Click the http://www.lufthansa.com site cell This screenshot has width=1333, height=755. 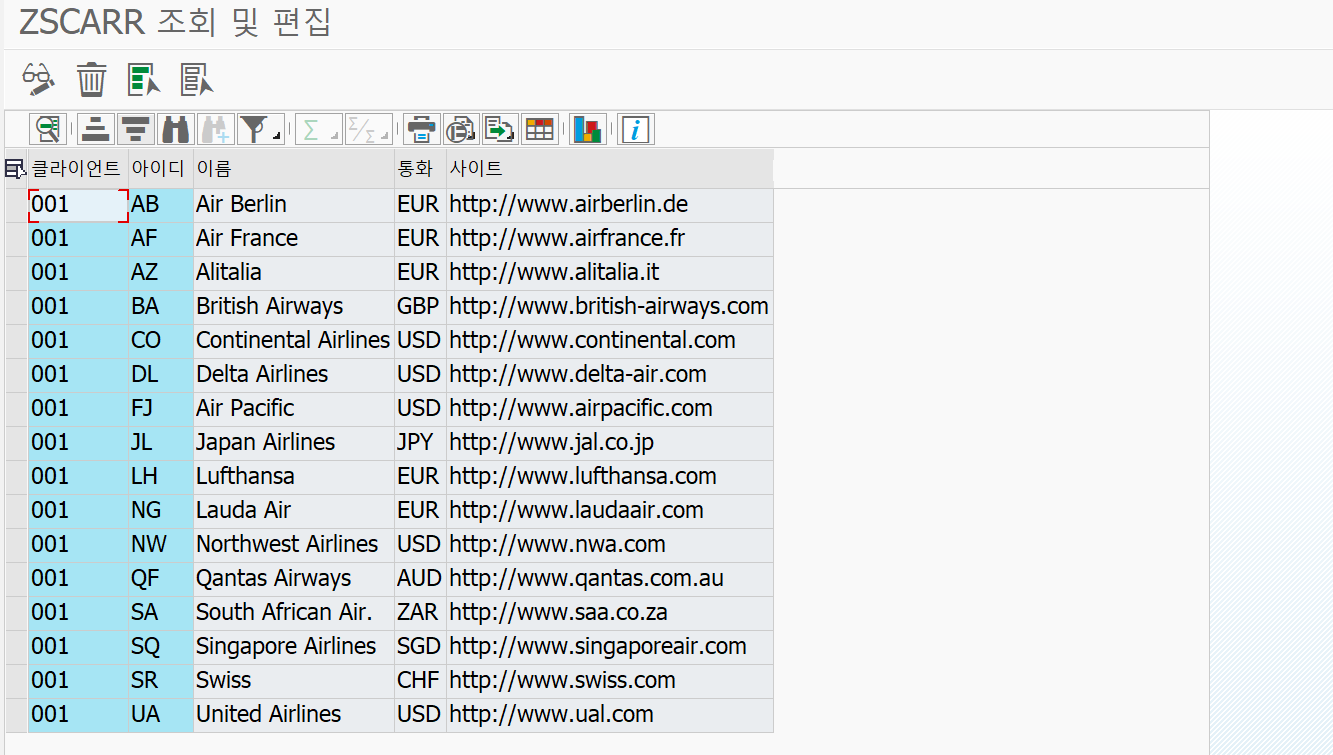(x=610, y=477)
